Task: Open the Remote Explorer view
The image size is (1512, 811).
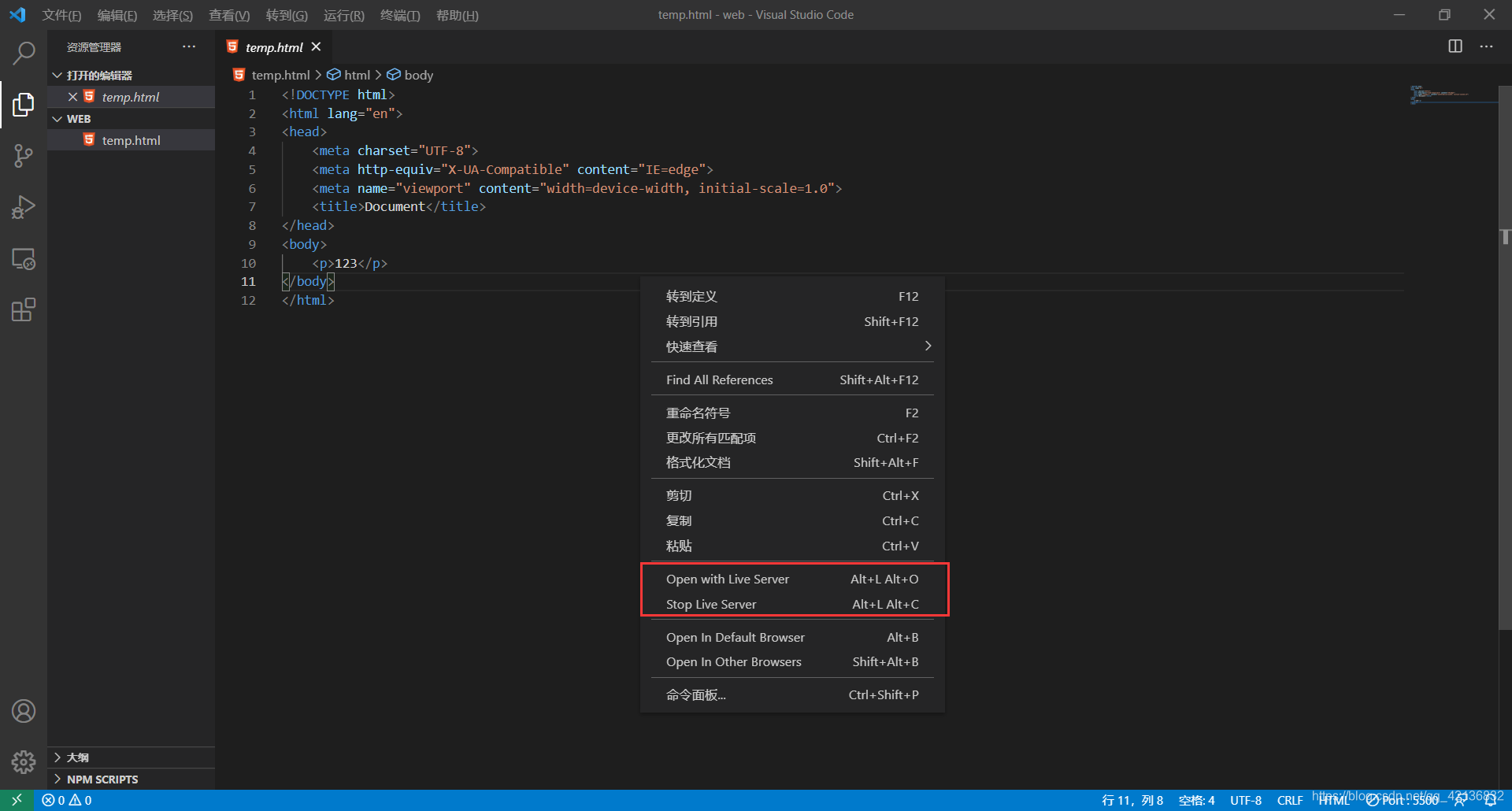Action: 24,259
